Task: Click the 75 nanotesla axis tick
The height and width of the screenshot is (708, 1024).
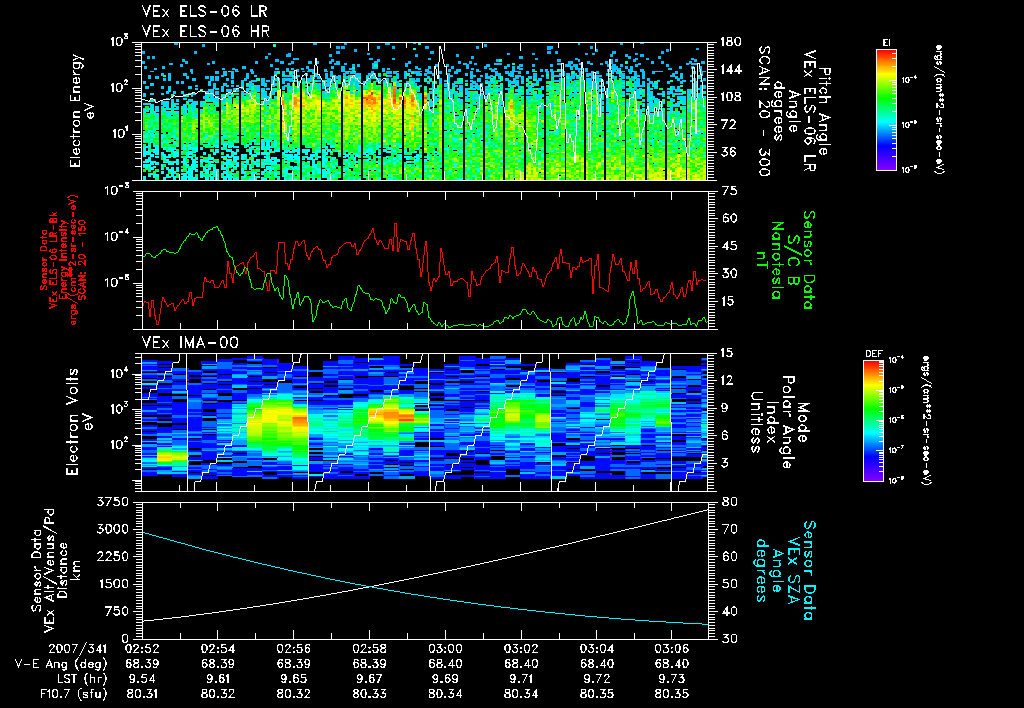Action: coord(729,191)
